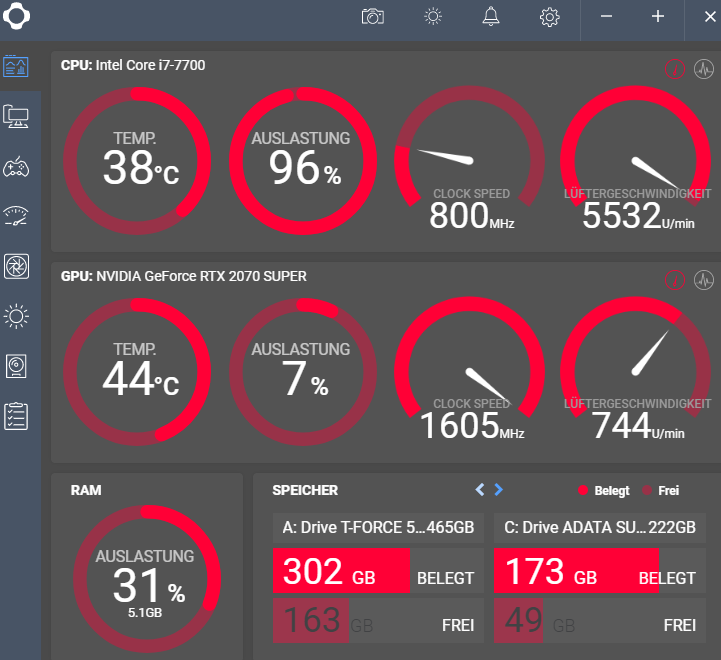Click the Belegt legend red dot
This screenshot has height=660, width=721.
[x=583, y=490]
